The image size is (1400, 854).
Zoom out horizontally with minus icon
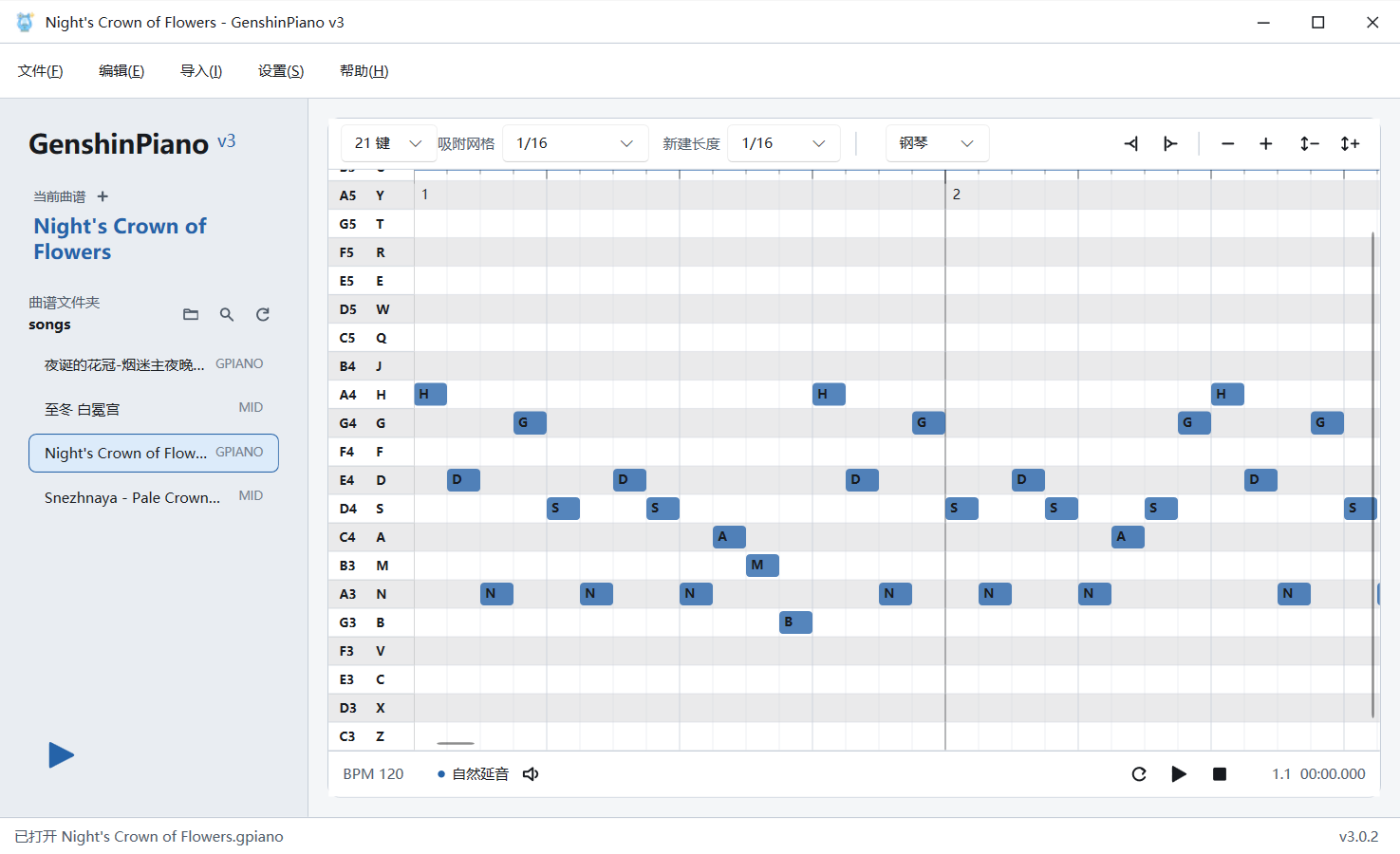point(1227,143)
